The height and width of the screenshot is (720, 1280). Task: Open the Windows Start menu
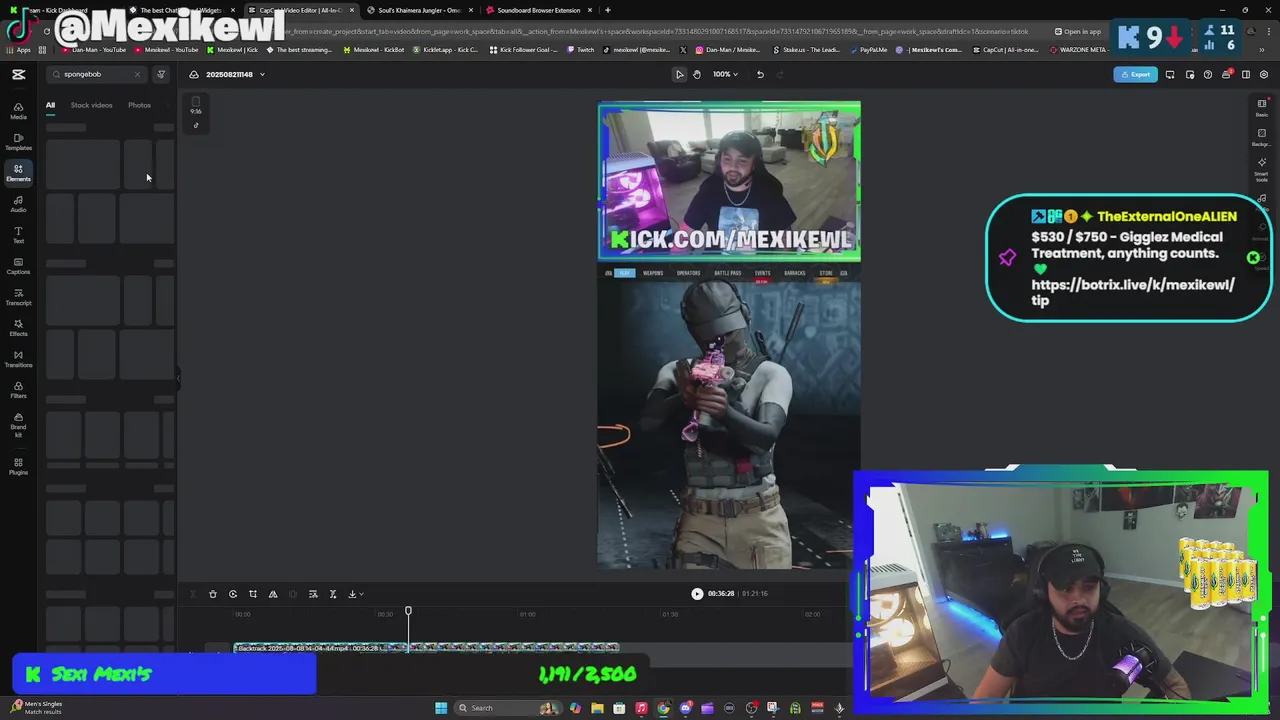click(x=441, y=708)
